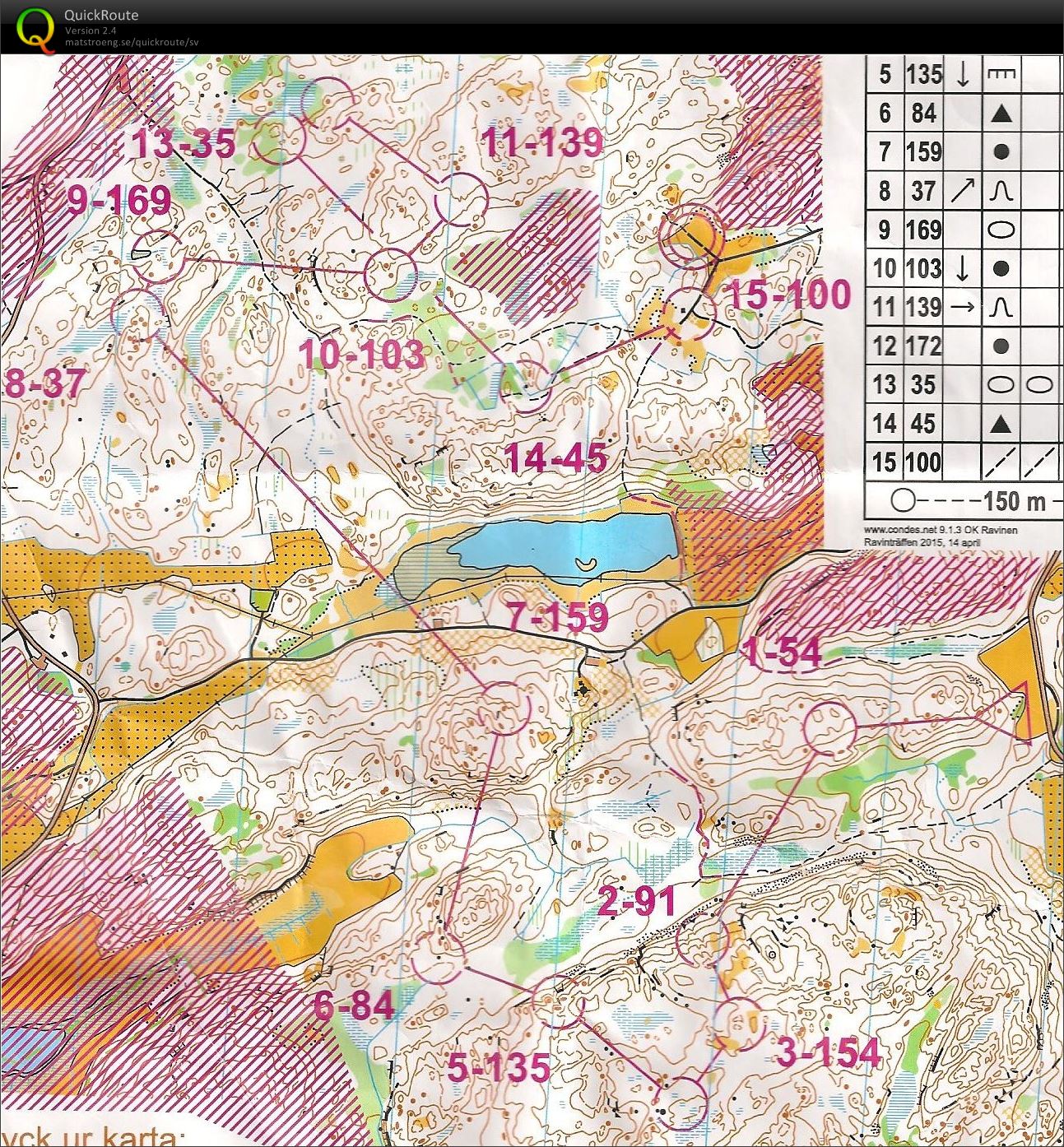The width and height of the screenshot is (1064, 1147).
Task: Click the cliff symbol in table row 5
Action: (x=1001, y=74)
